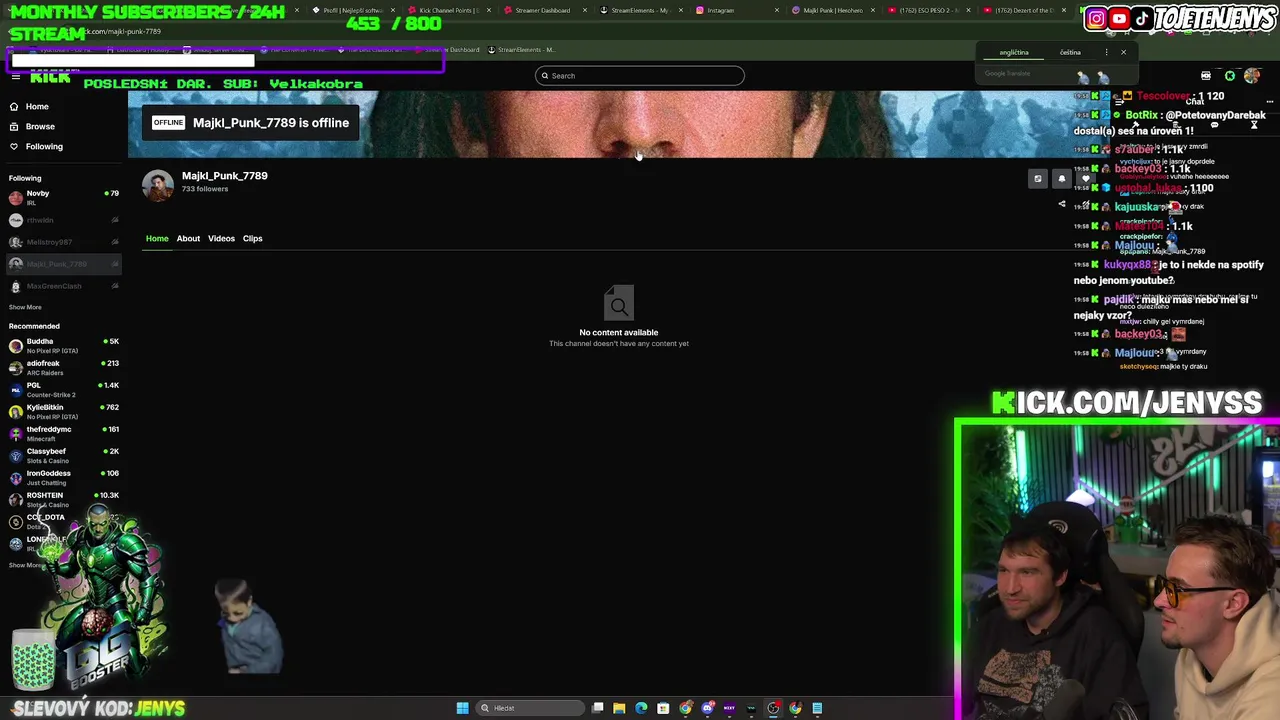Select Novby in the Following list
1280x720 pixels.
(x=62, y=197)
